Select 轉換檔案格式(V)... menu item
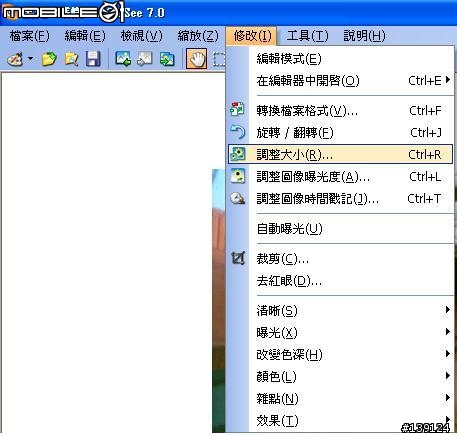This screenshot has width=457, height=436. tap(340, 111)
